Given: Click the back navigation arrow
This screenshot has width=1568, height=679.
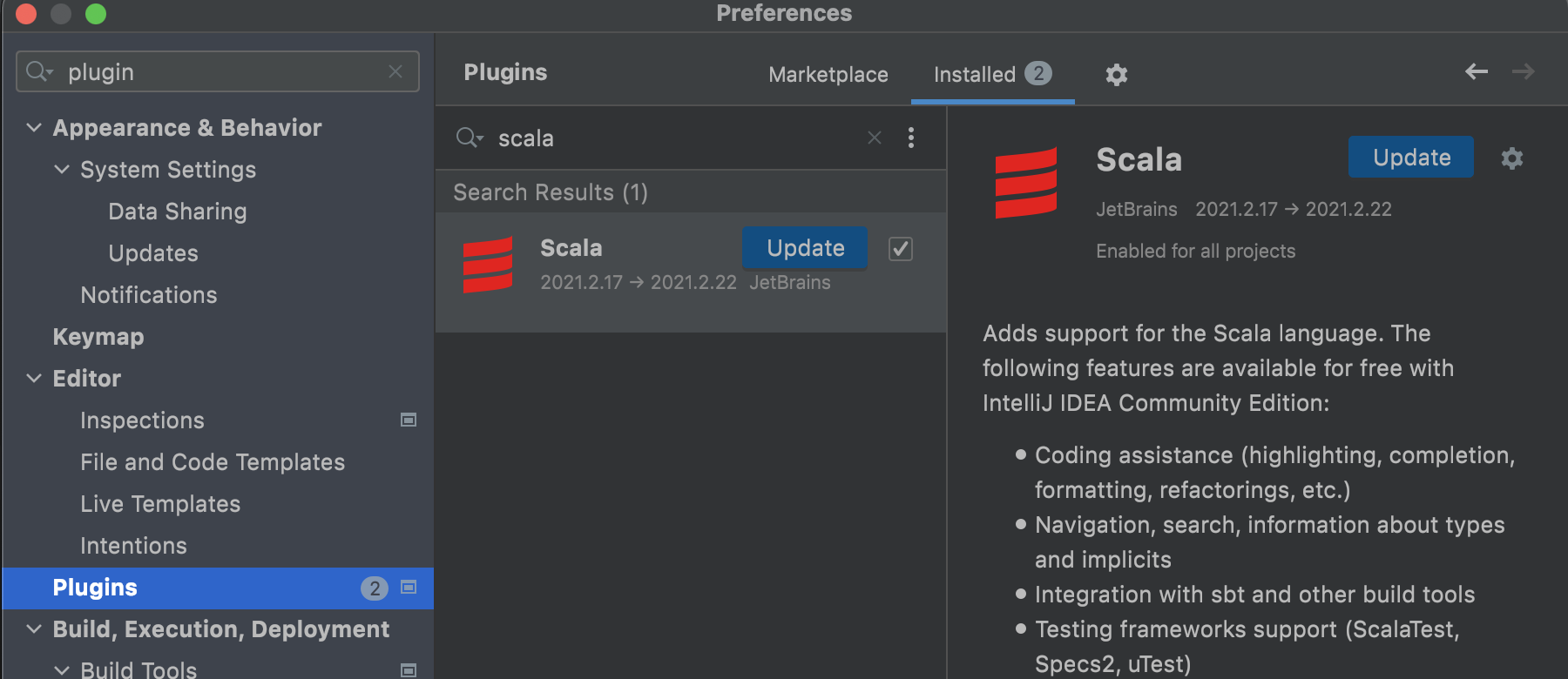Looking at the screenshot, I should click(1476, 72).
